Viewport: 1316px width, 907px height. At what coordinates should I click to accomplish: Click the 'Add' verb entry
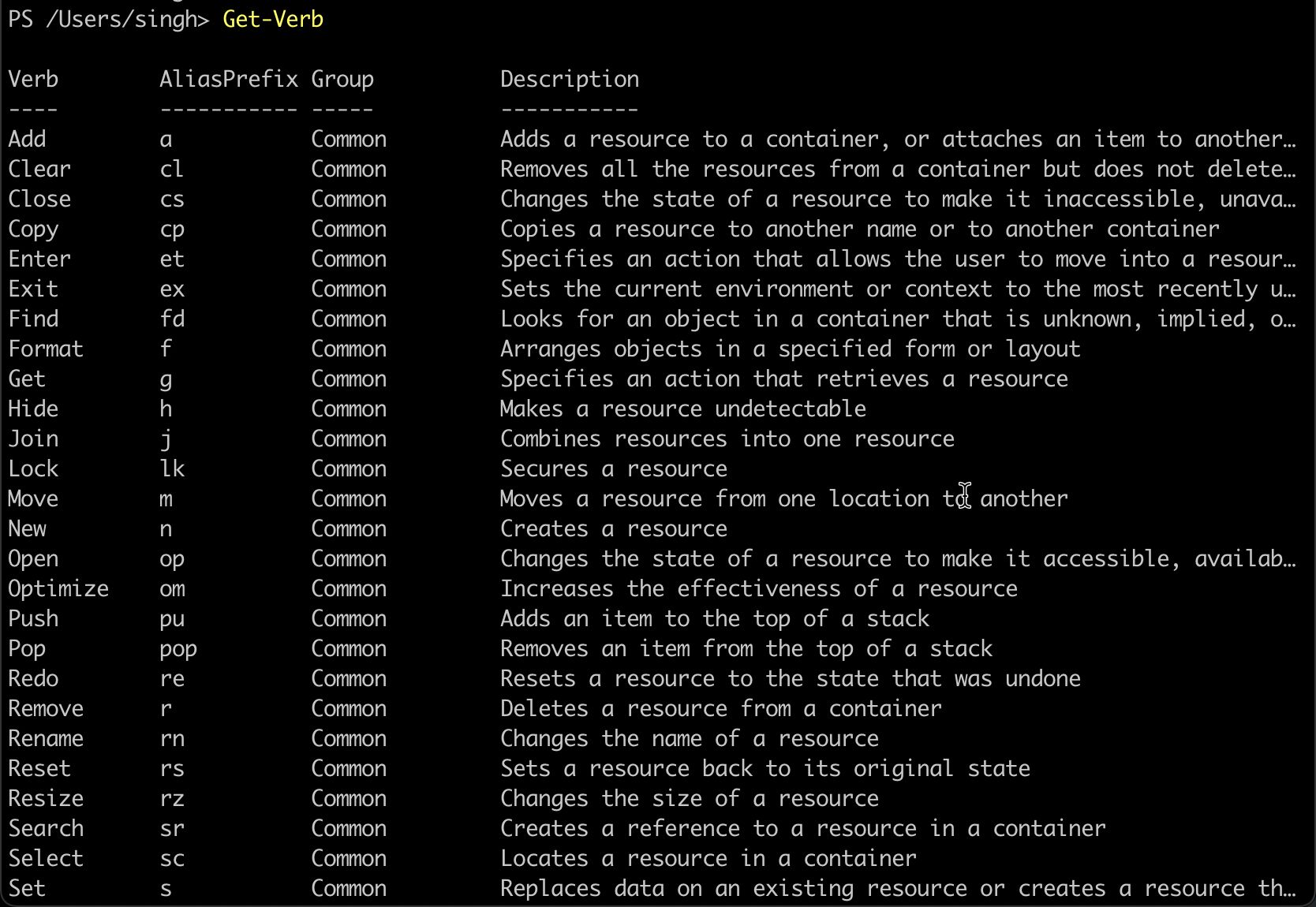[28, 139]
